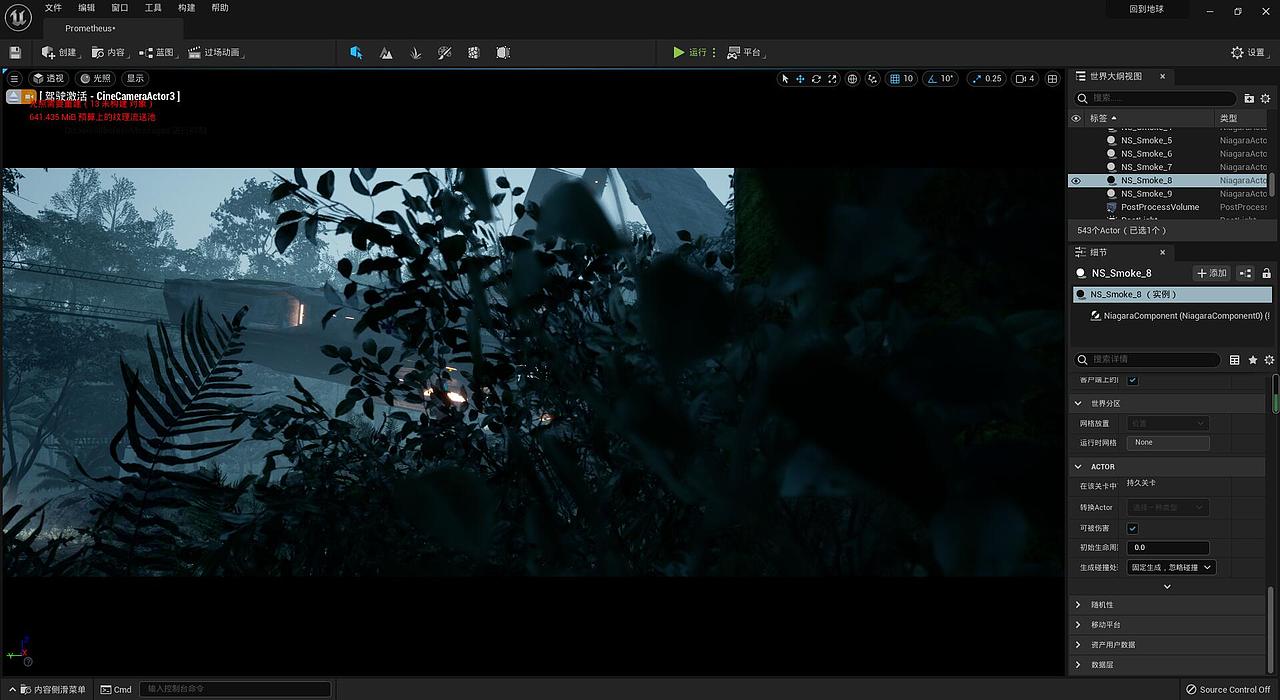Open Unreal Engine logo home icon
The width and height of the screenshot is (1280, 700).
(17, 18)
